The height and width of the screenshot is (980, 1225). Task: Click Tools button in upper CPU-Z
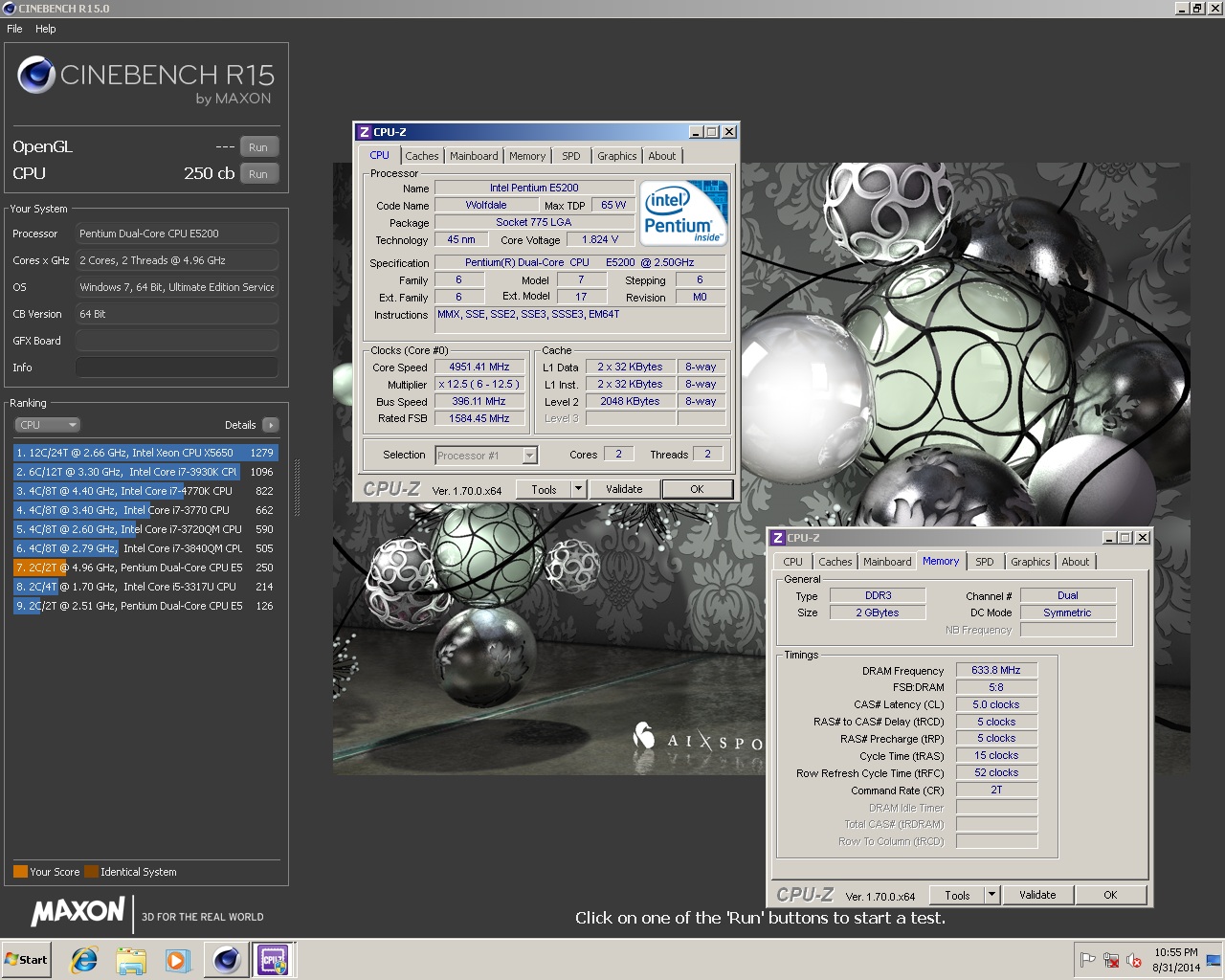[x=544, y=489]
